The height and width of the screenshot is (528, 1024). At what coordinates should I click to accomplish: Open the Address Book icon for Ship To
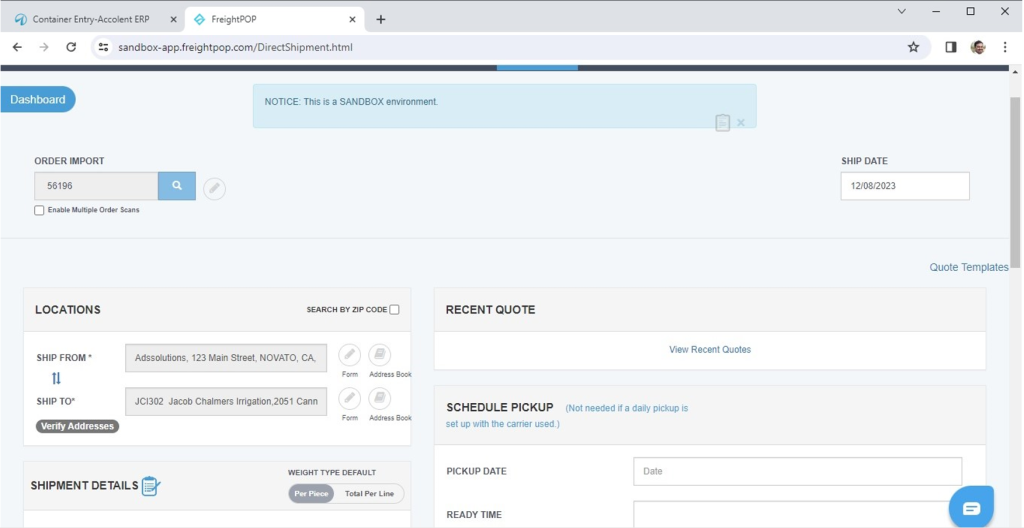coord(379,399)
